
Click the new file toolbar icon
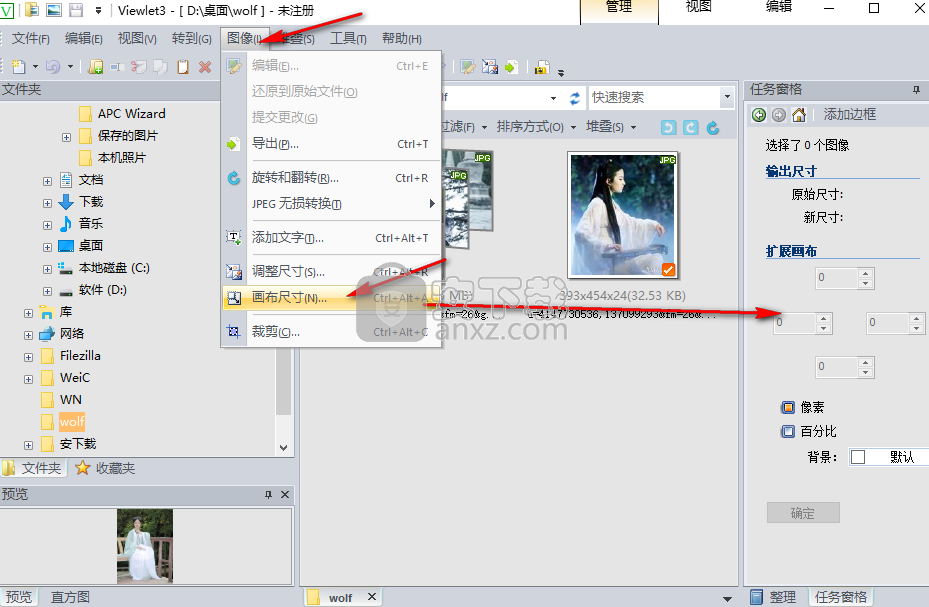coord(19,67)
